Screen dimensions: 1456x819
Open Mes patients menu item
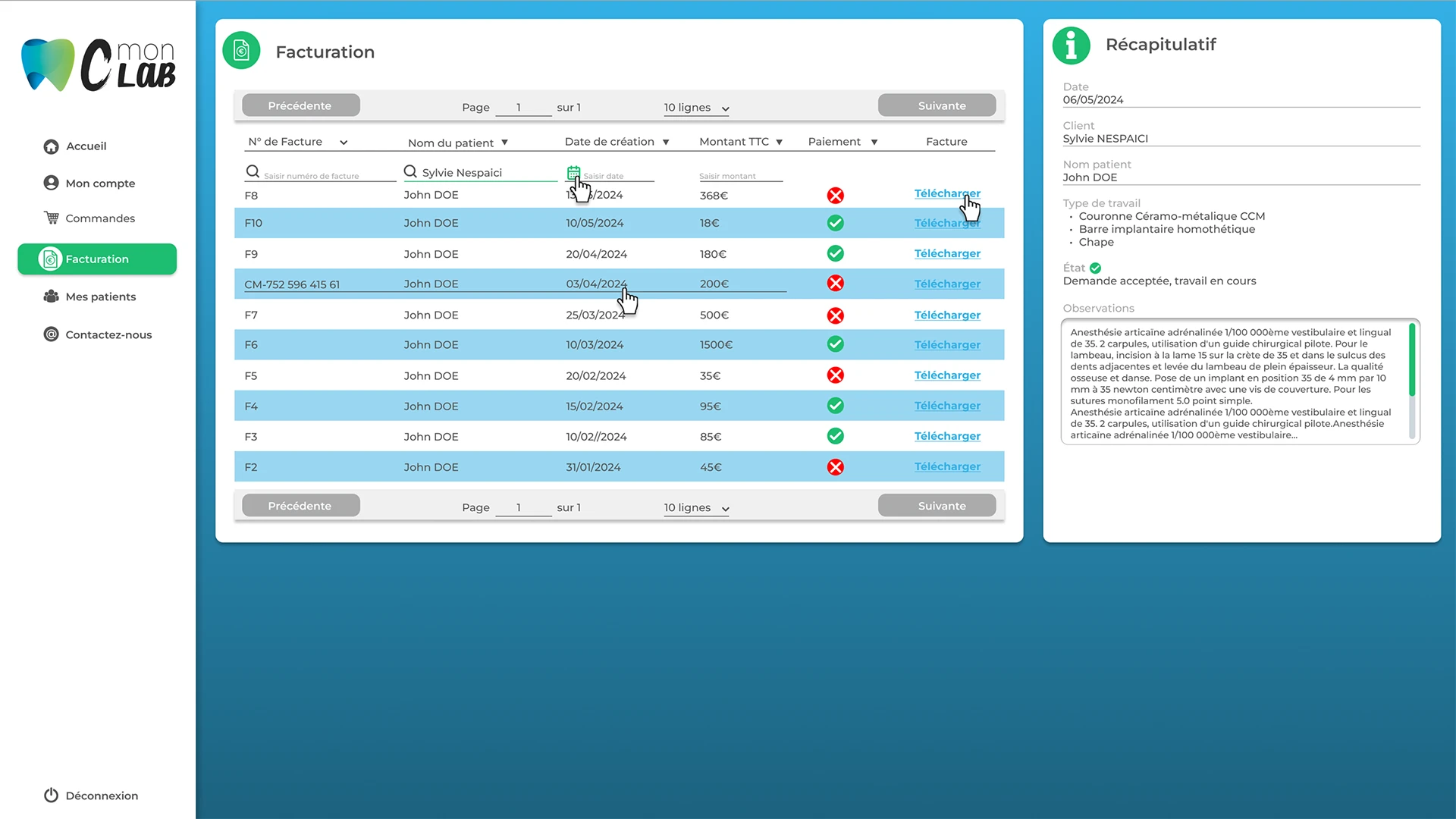click(100, 297)
